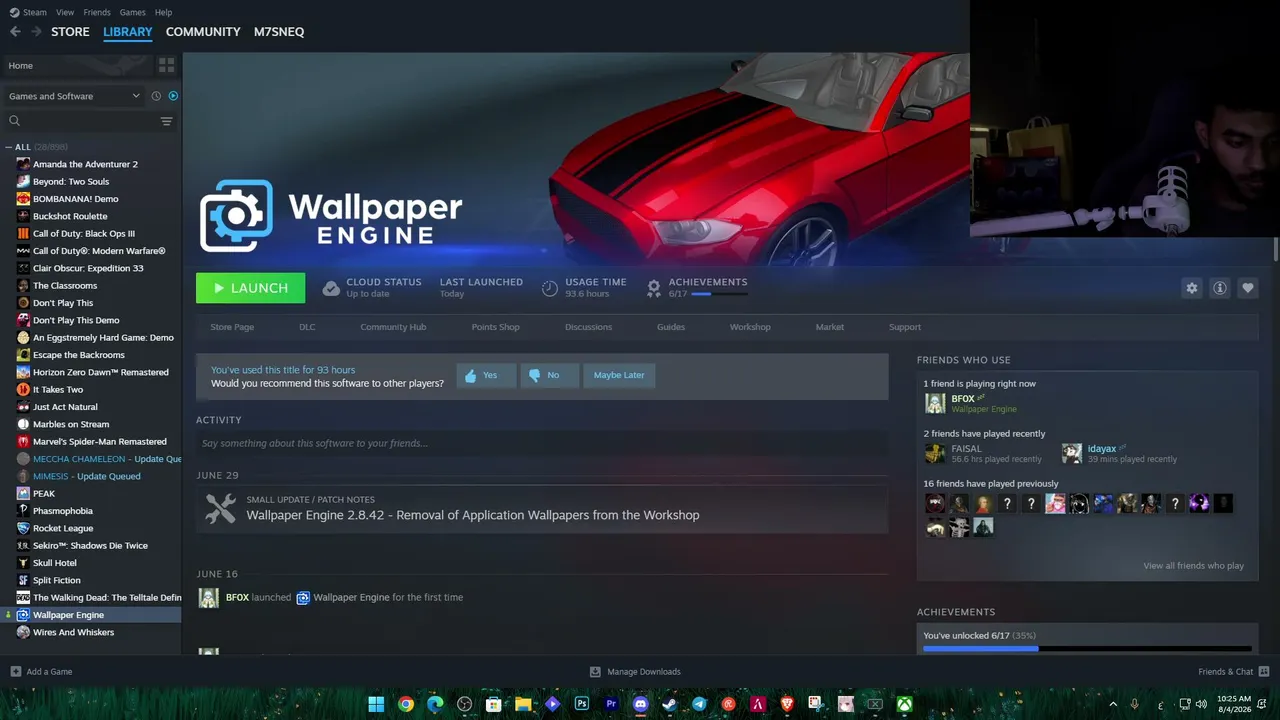Image resolution: width=1280 pixels, height=720 pixels.
Task: Show hidden system tray icons
Action: pyautogui.click(x=1113, y=704)
